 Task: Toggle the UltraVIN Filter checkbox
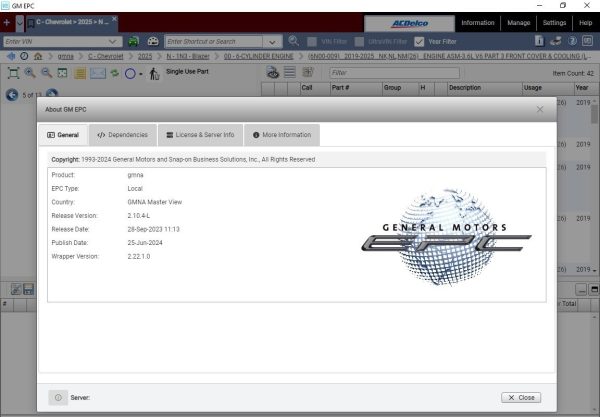coord(359,41)
